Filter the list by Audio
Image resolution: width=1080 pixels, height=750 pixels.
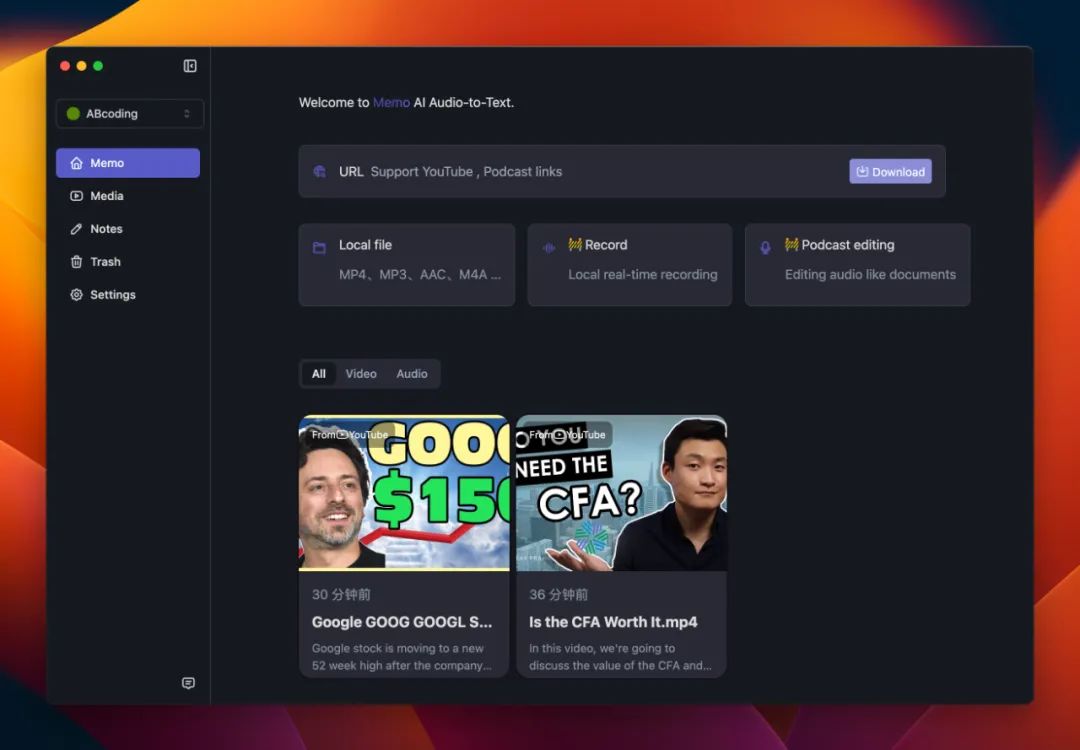coord(412,374)
